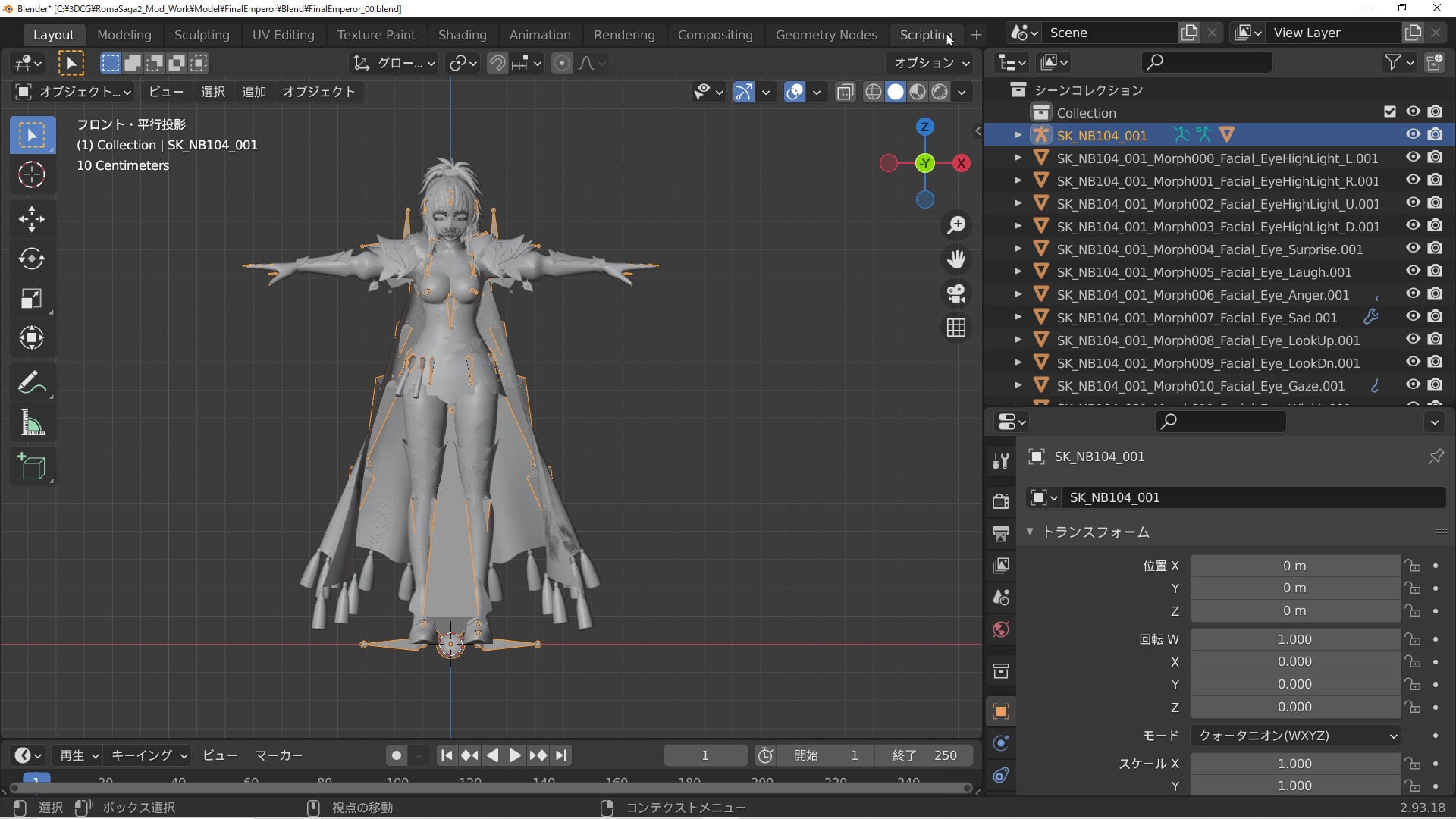Select the Scale tool
The height and width of the screenshot is (819, 1456).
[x=32, y=298]
